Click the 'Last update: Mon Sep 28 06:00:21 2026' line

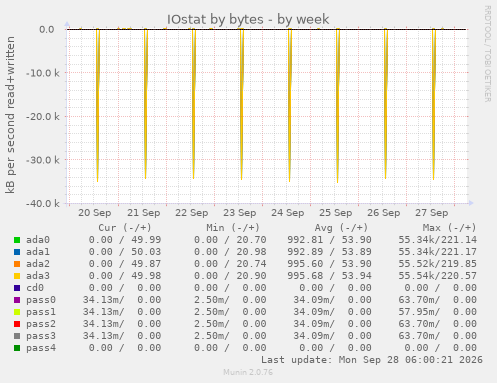[x=372, y=360]
